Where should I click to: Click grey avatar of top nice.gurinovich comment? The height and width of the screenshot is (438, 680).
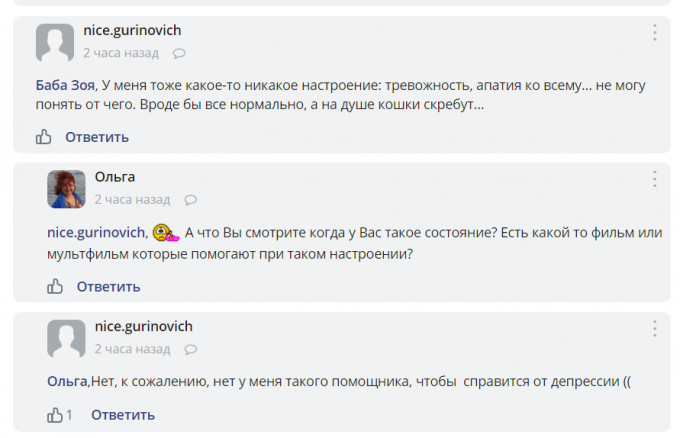point(54,42)
